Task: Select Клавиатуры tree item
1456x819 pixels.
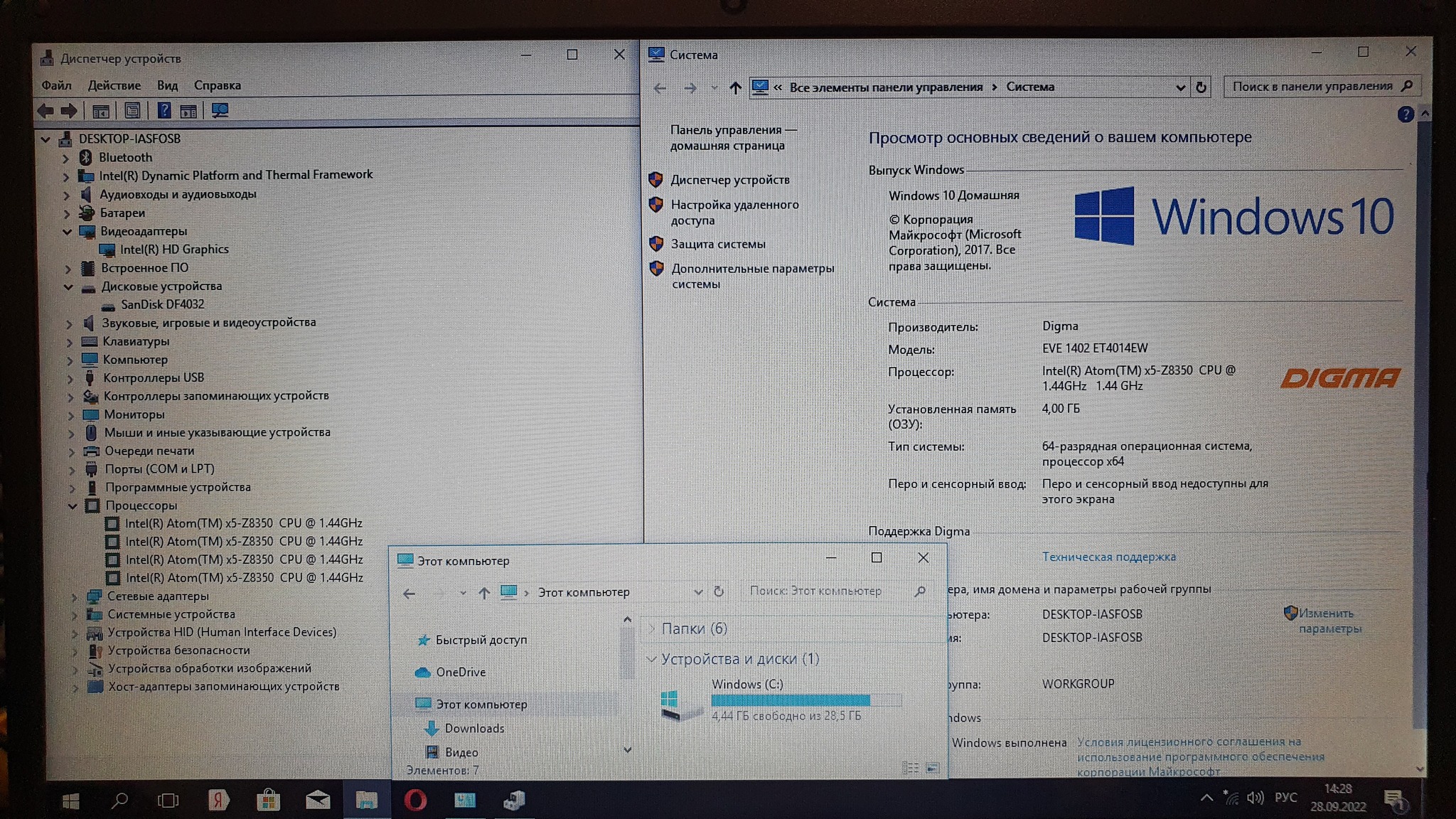Action: pyautogui.click(x=136, y=341)
